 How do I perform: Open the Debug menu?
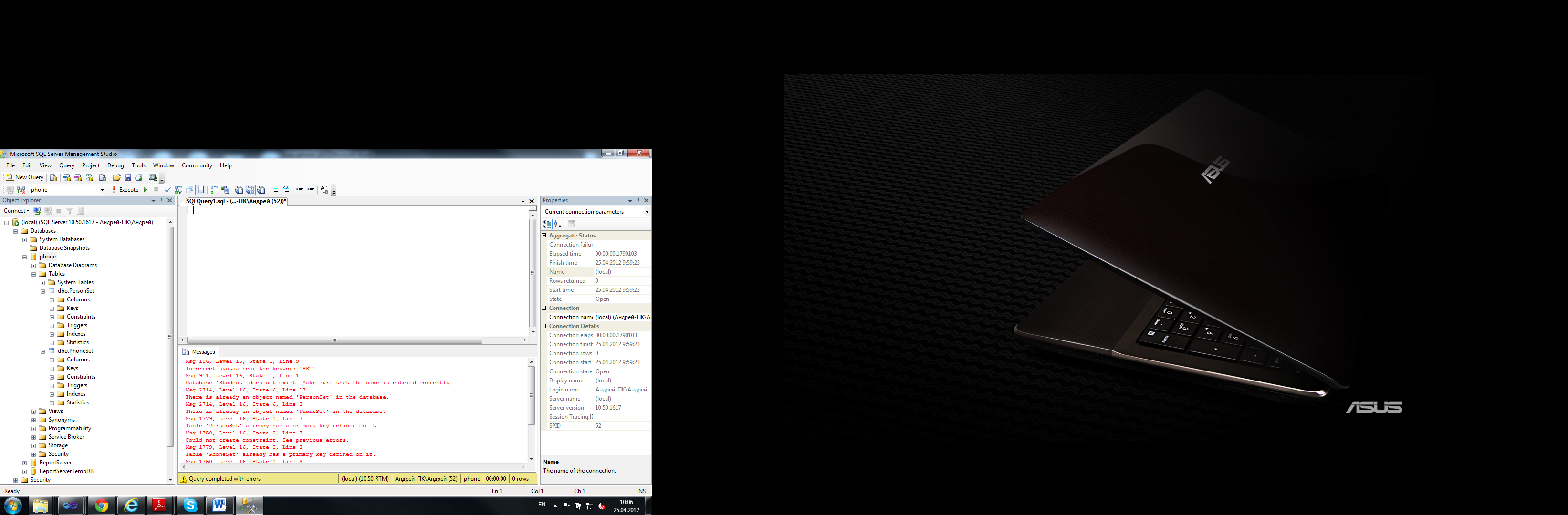(115, 165)
